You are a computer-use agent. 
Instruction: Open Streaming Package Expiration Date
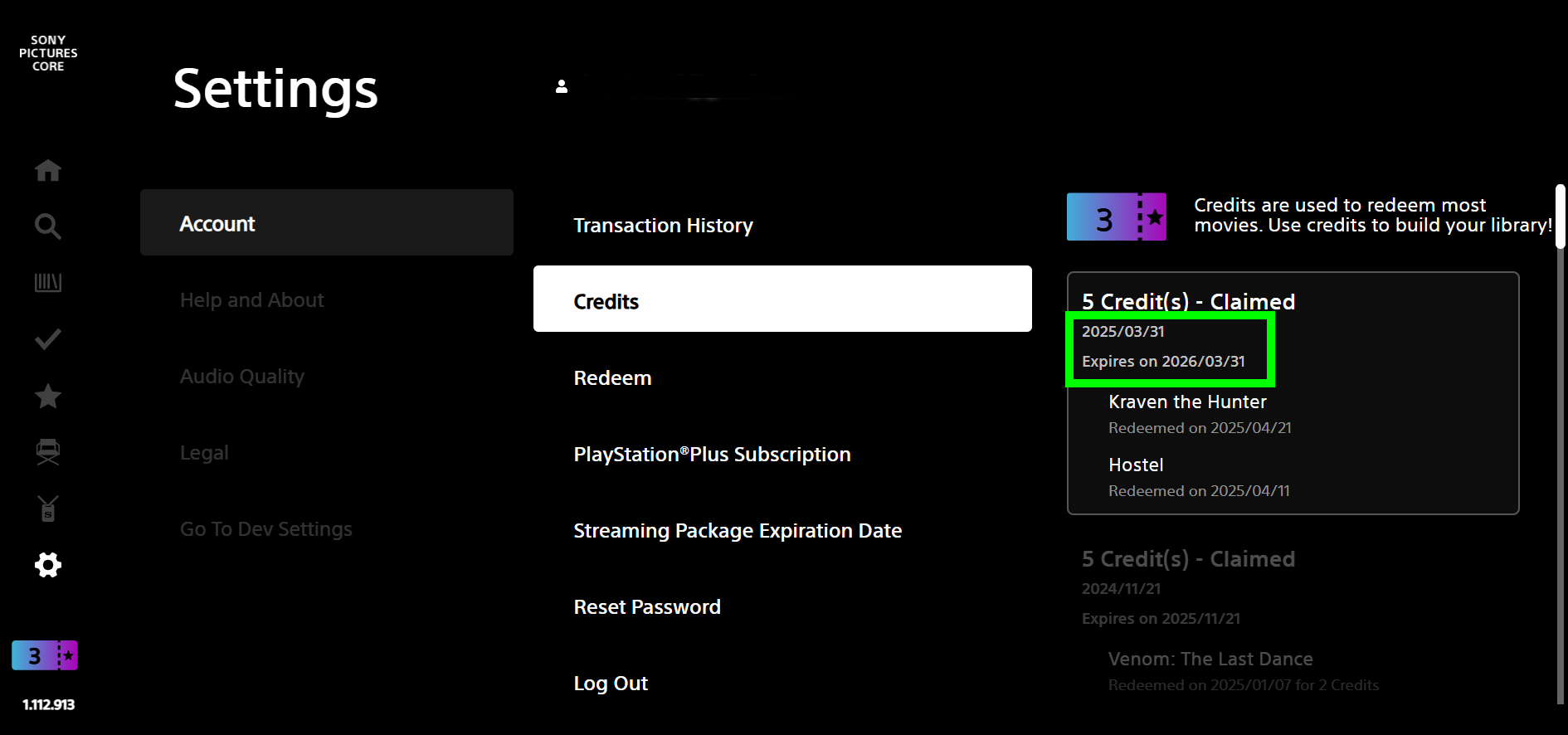coord(738,531)
